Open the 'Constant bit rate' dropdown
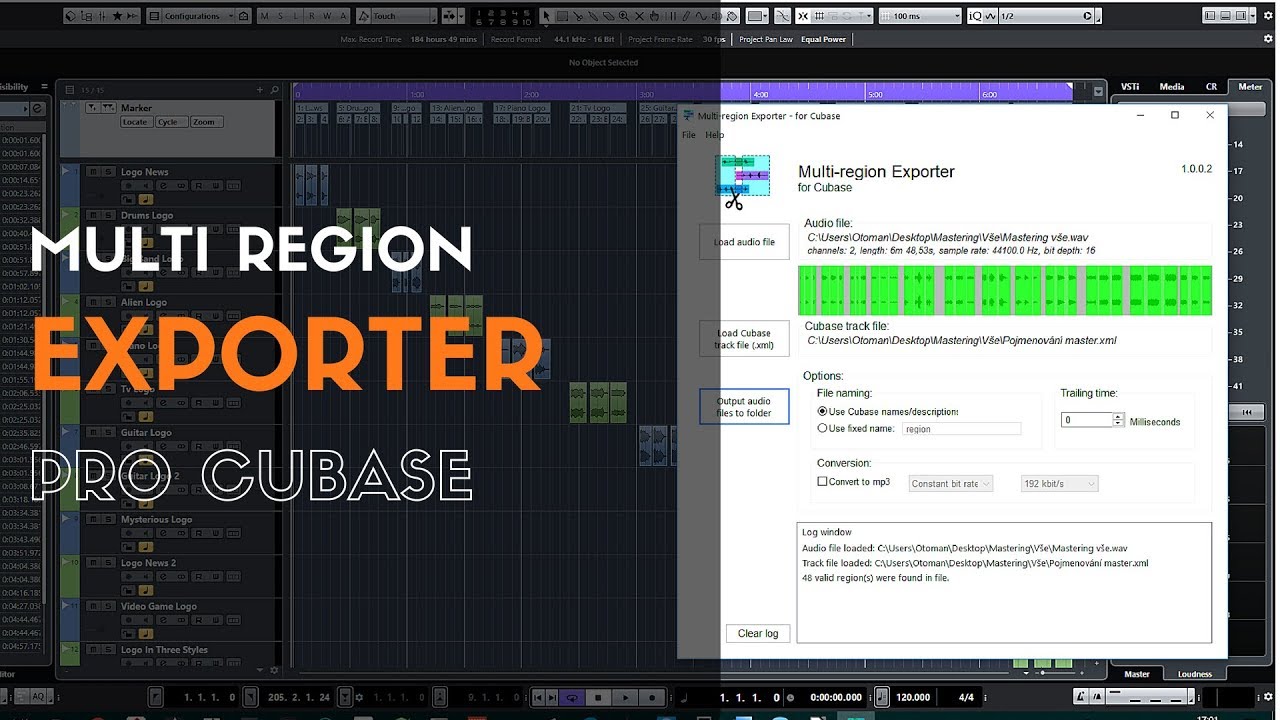Image resolution: width=1280 pixels, height=720 pixels. (x=951, y=483)
